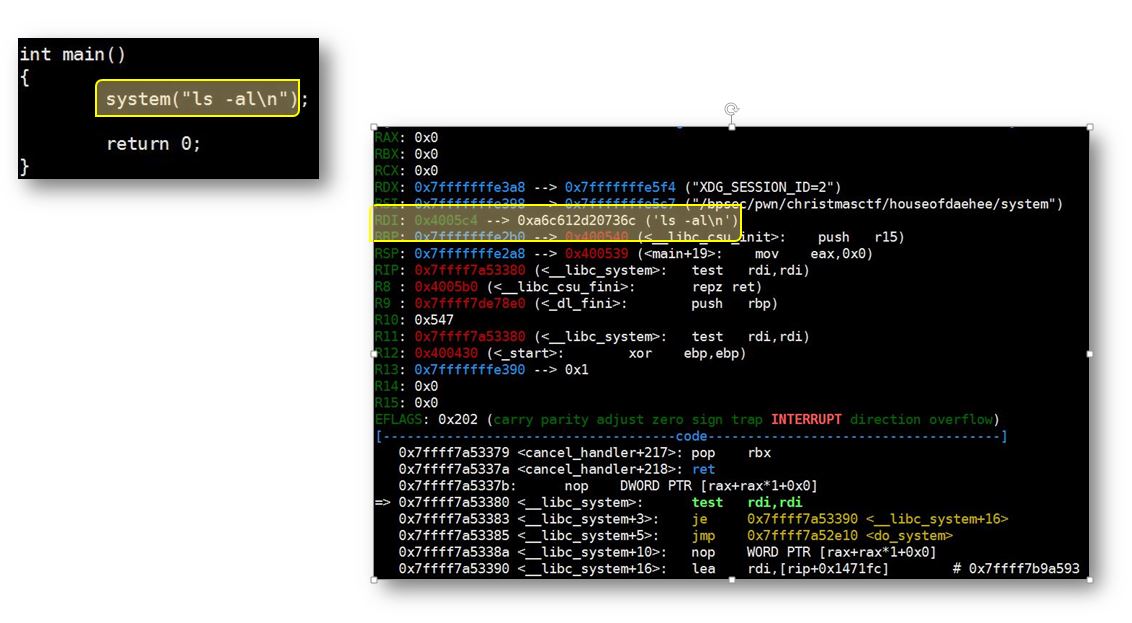Click the R12 register line showing _start
Viewport: 1132px width, 623px height.
[x=560, y=353]
